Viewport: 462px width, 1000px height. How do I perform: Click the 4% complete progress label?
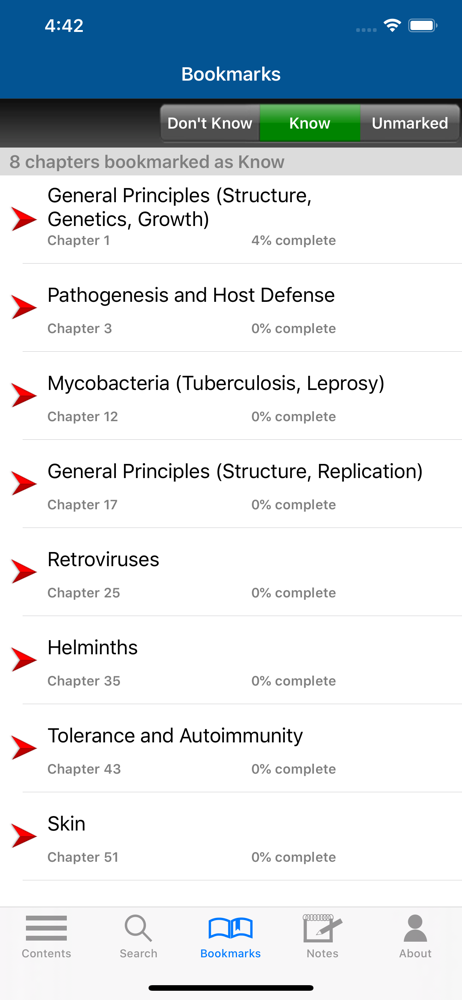[x=294, y=240]
